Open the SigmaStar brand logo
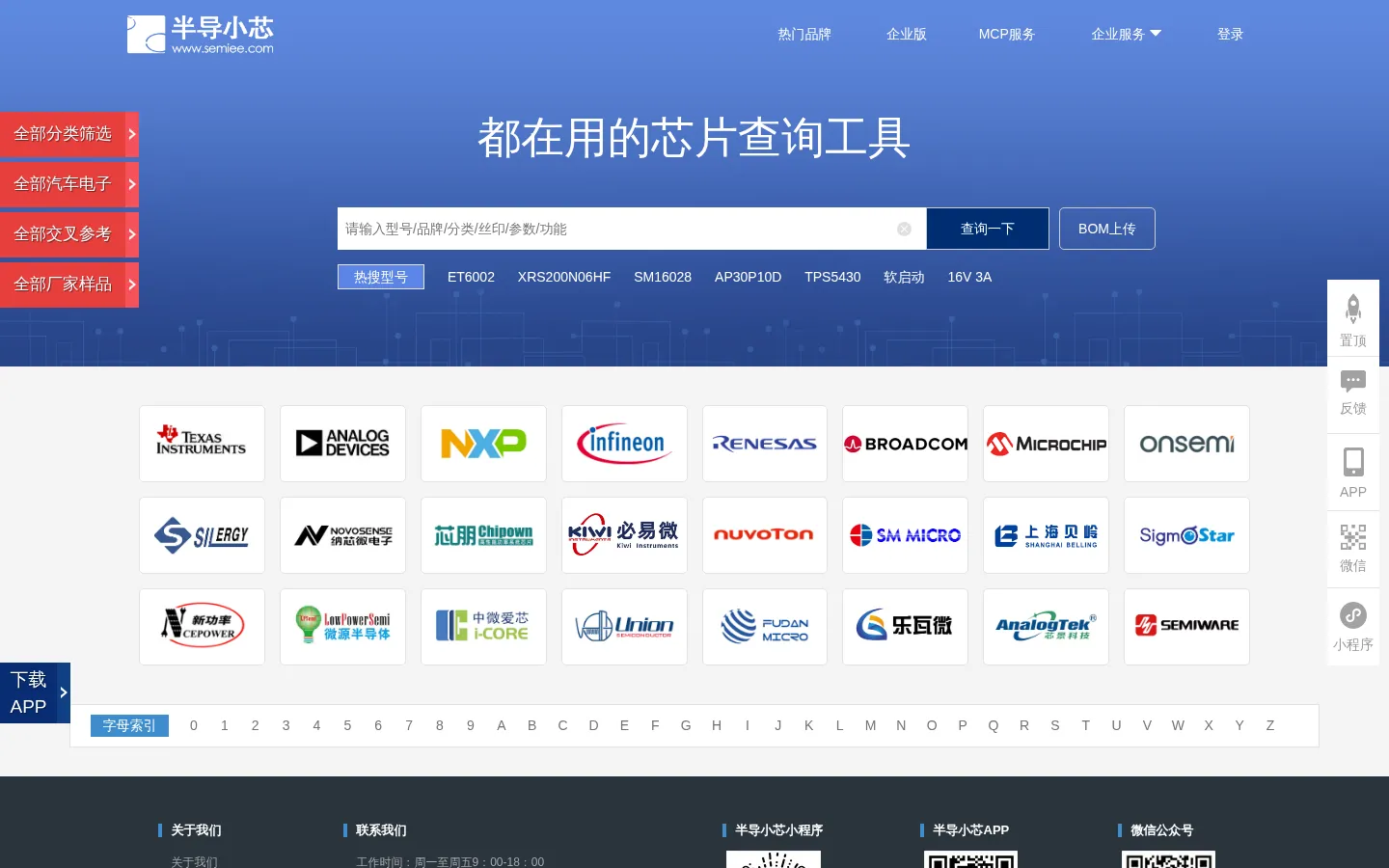 point(1186,535)
